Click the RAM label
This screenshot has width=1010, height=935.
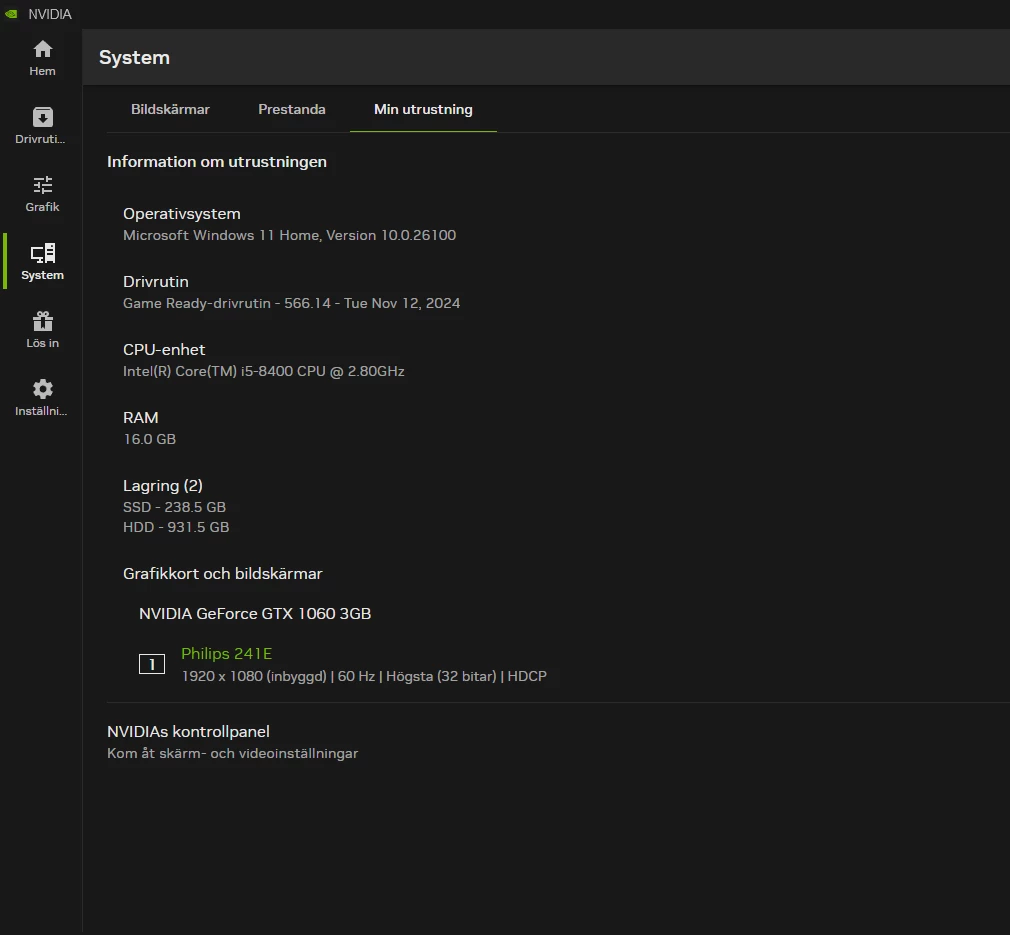(x=140, y=418)
